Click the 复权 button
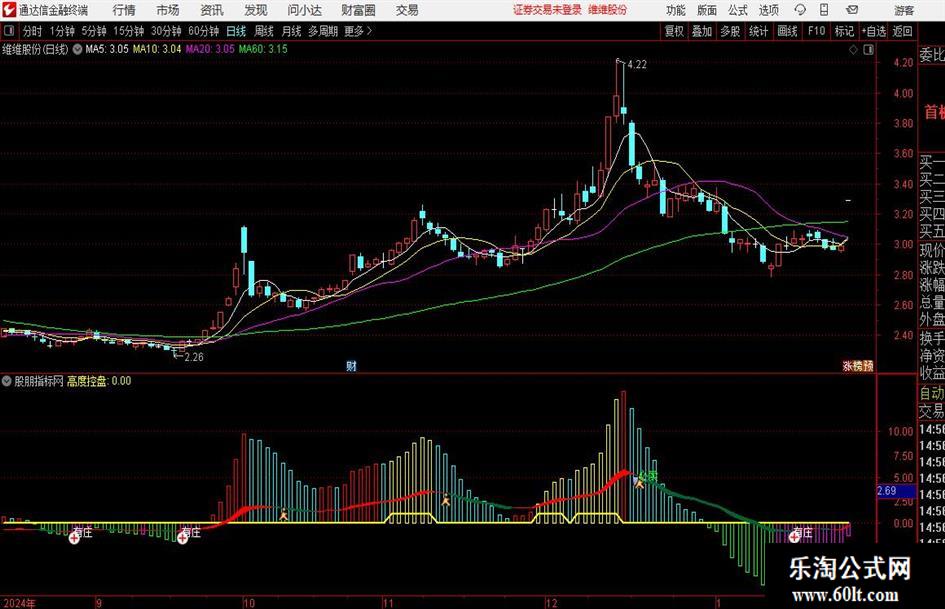The image size is (945, 609). (674, 31)
